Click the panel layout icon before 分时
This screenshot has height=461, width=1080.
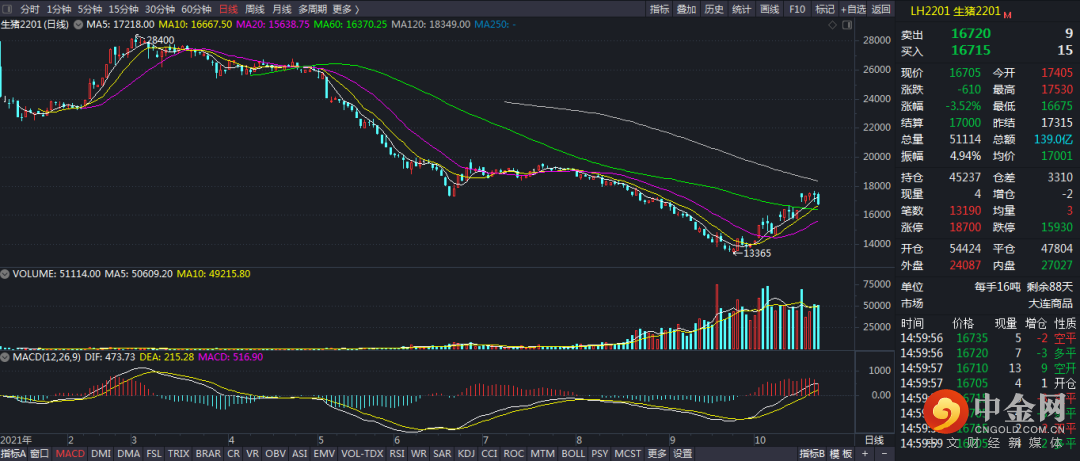point(9,8)
